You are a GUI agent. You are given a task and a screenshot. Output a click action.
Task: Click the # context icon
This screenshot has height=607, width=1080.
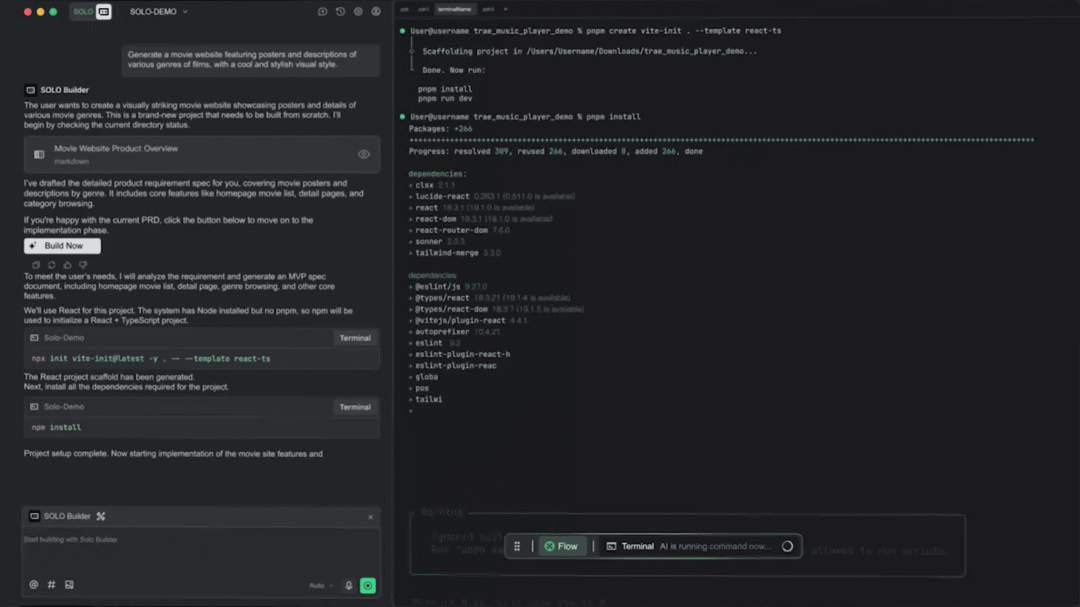tap(52, 585)
